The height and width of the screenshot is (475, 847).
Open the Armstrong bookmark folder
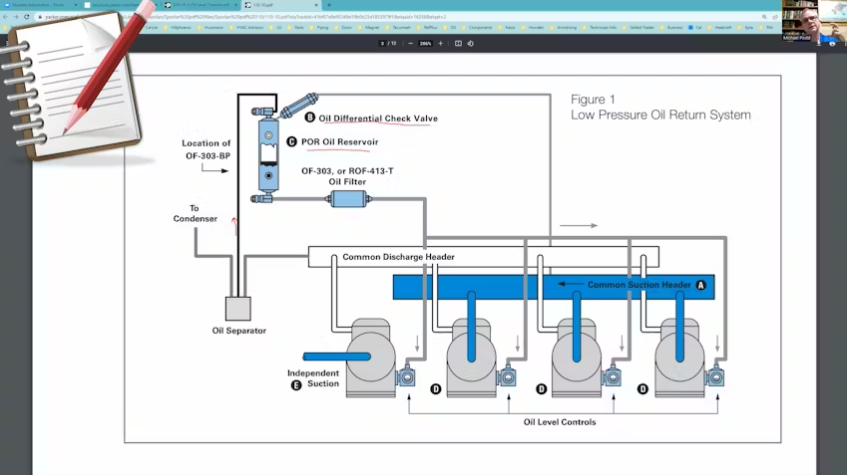[563, 28]
